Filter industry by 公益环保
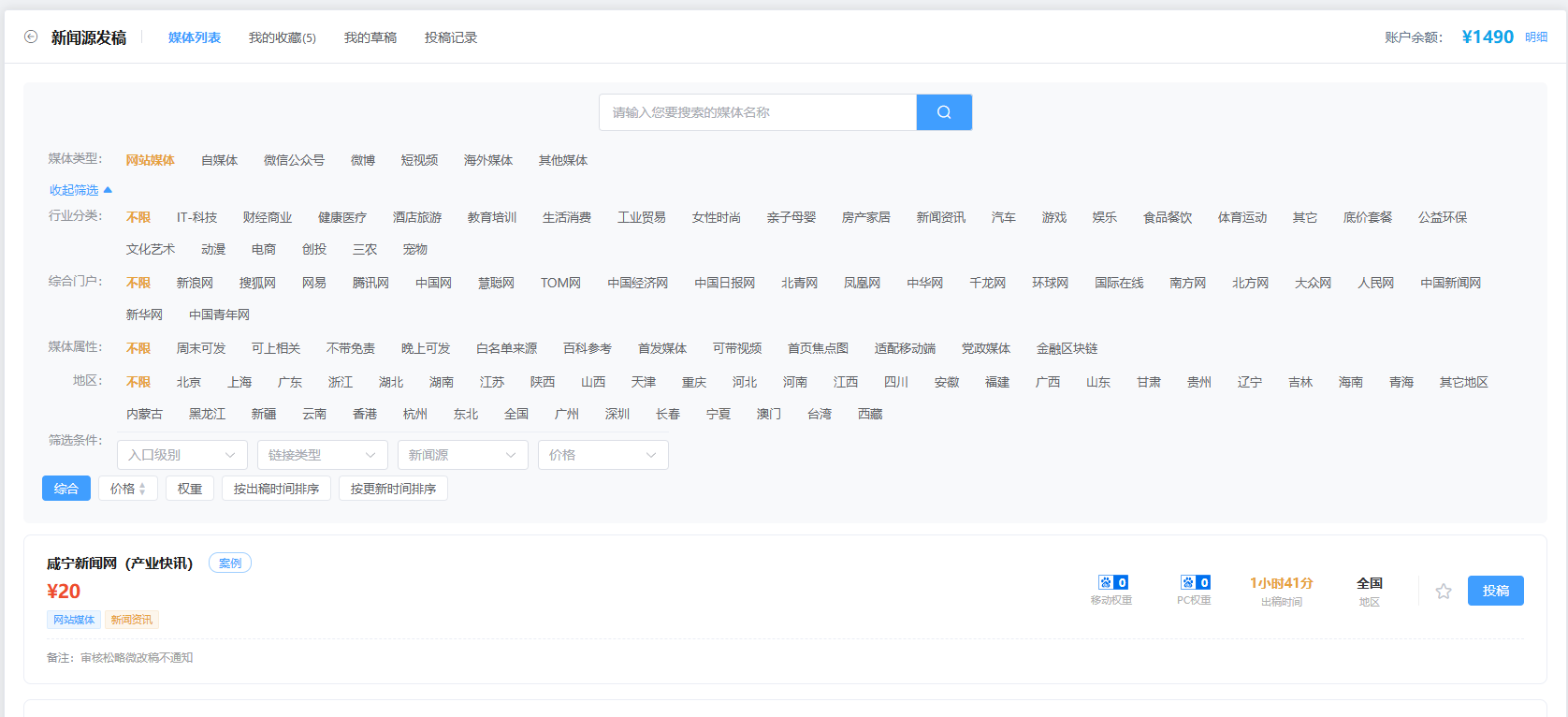Viewport: 1568px width, 717px height. tap(1443, 217)
